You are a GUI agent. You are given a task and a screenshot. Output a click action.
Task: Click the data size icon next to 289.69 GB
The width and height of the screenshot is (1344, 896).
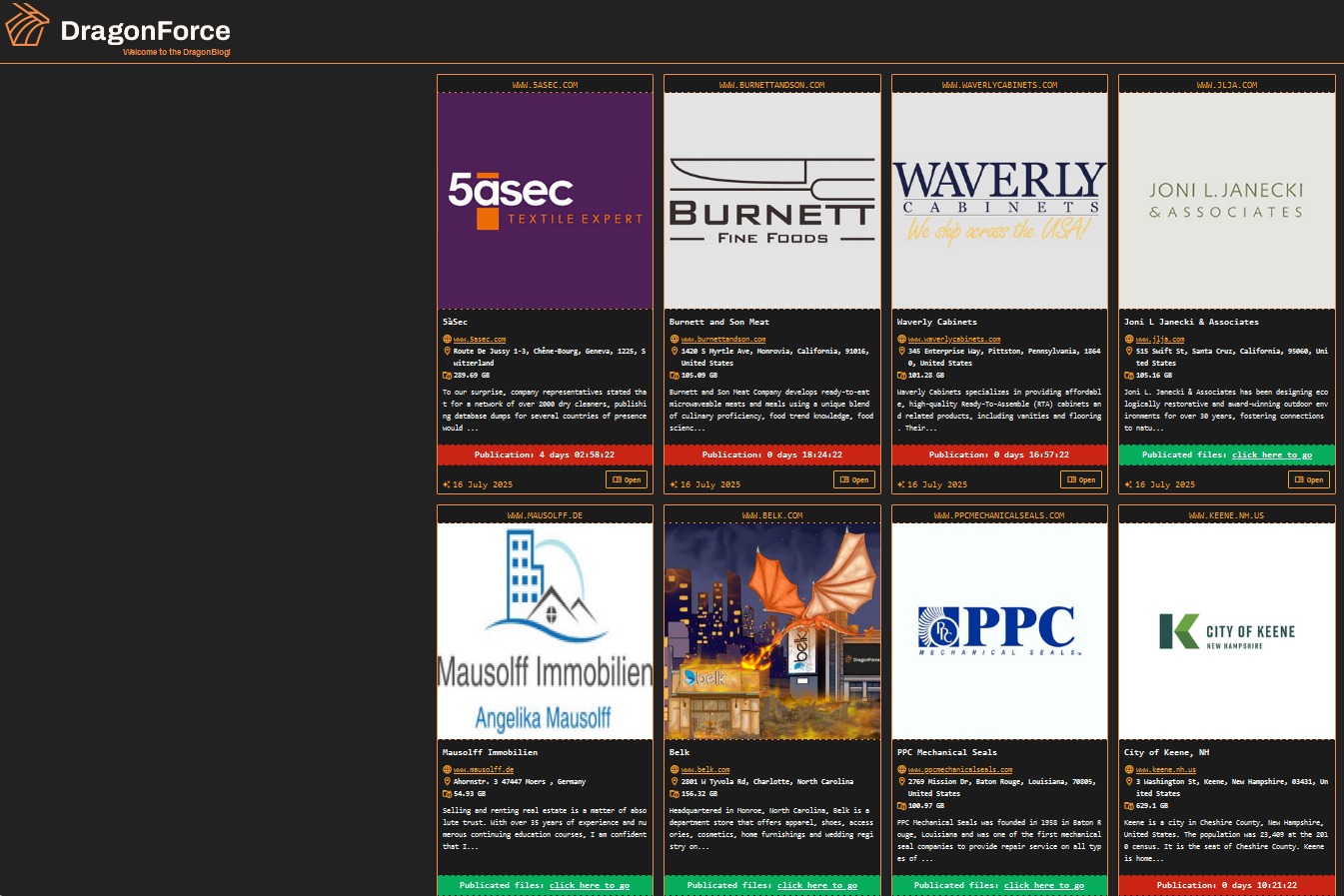(447, 376)
